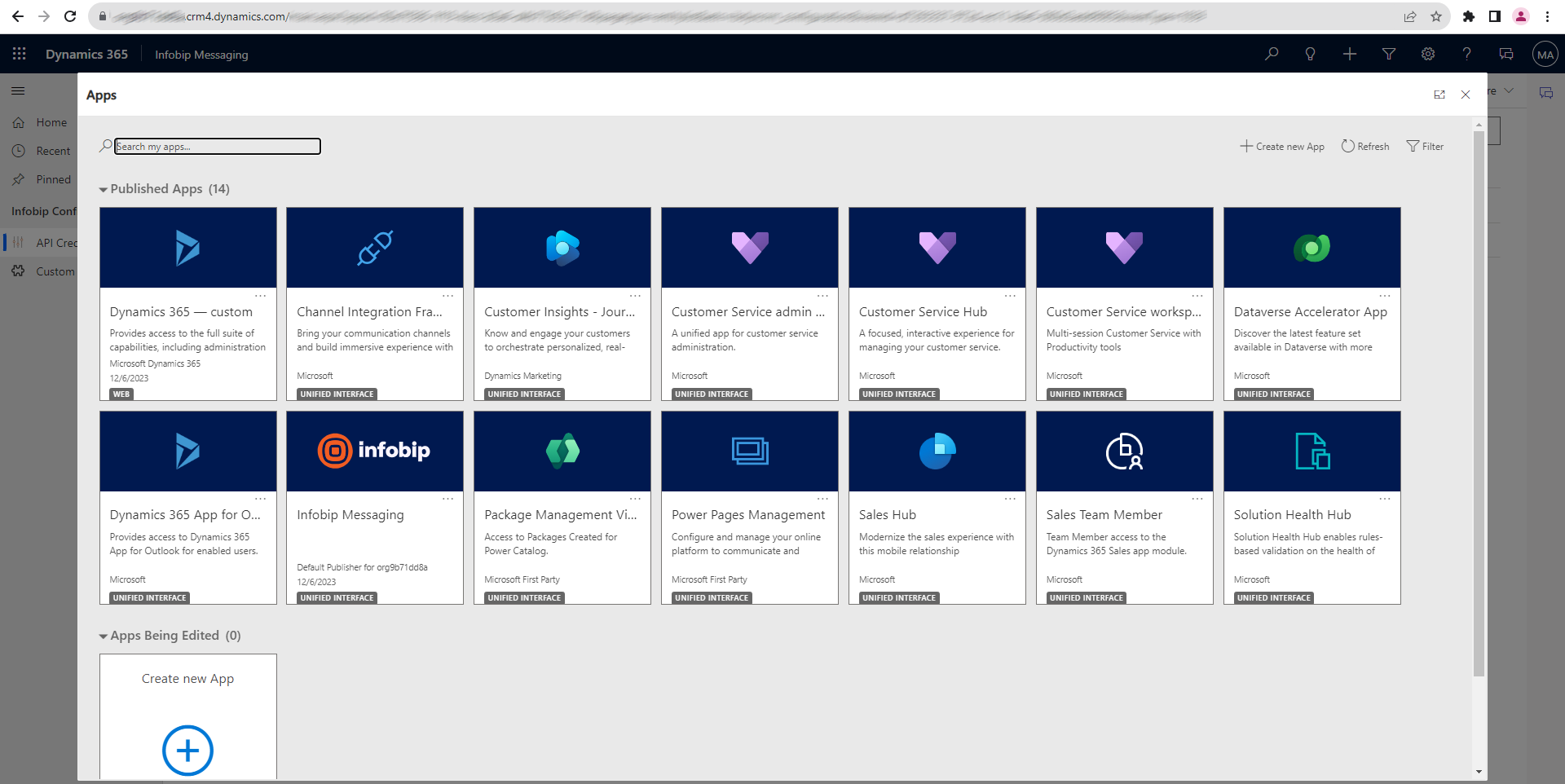
Task: Open the app launcher waffle icon
Action: (x=19, y=54)
